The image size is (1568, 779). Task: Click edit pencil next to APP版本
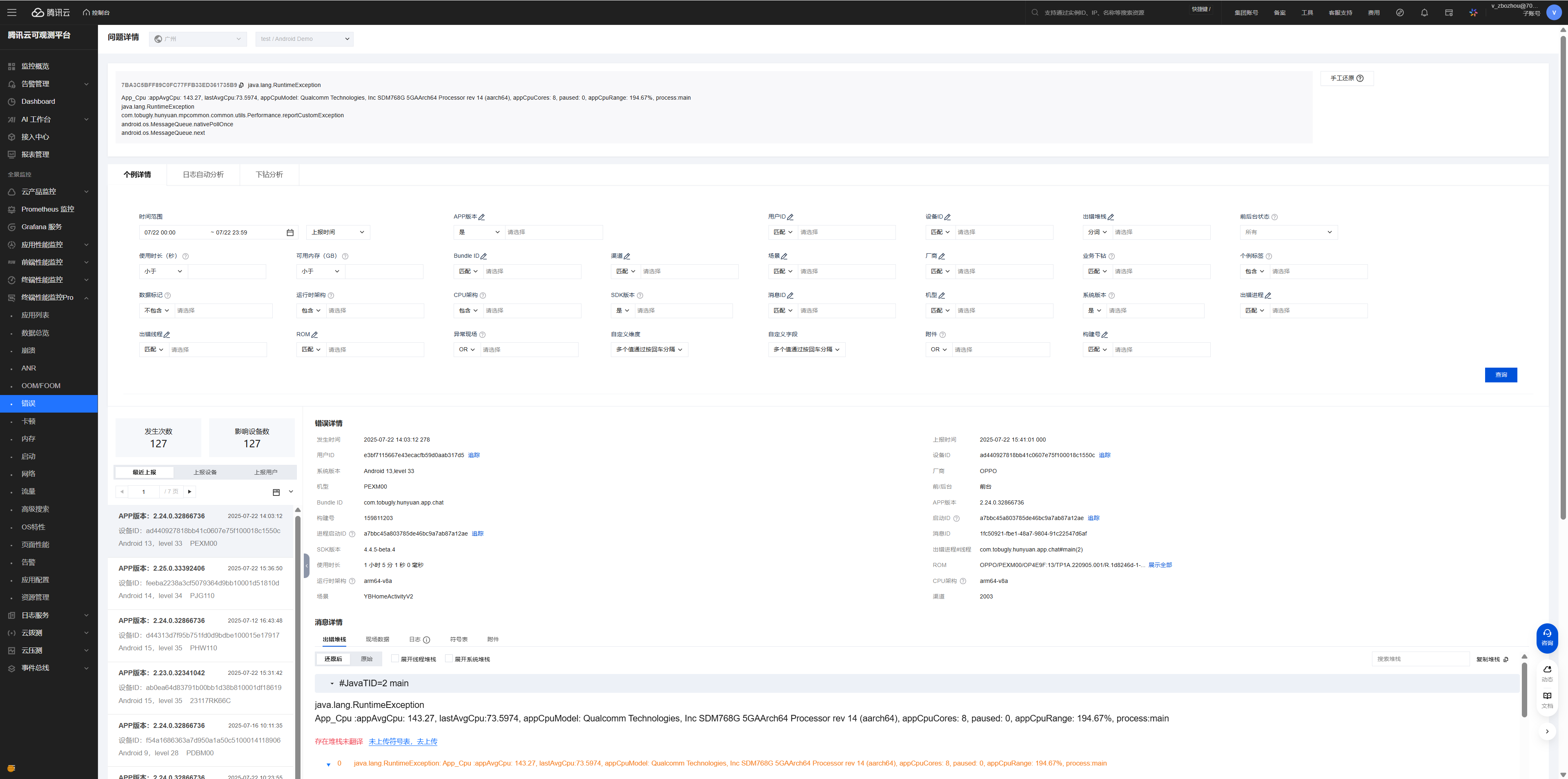click(x=481, y=217)
